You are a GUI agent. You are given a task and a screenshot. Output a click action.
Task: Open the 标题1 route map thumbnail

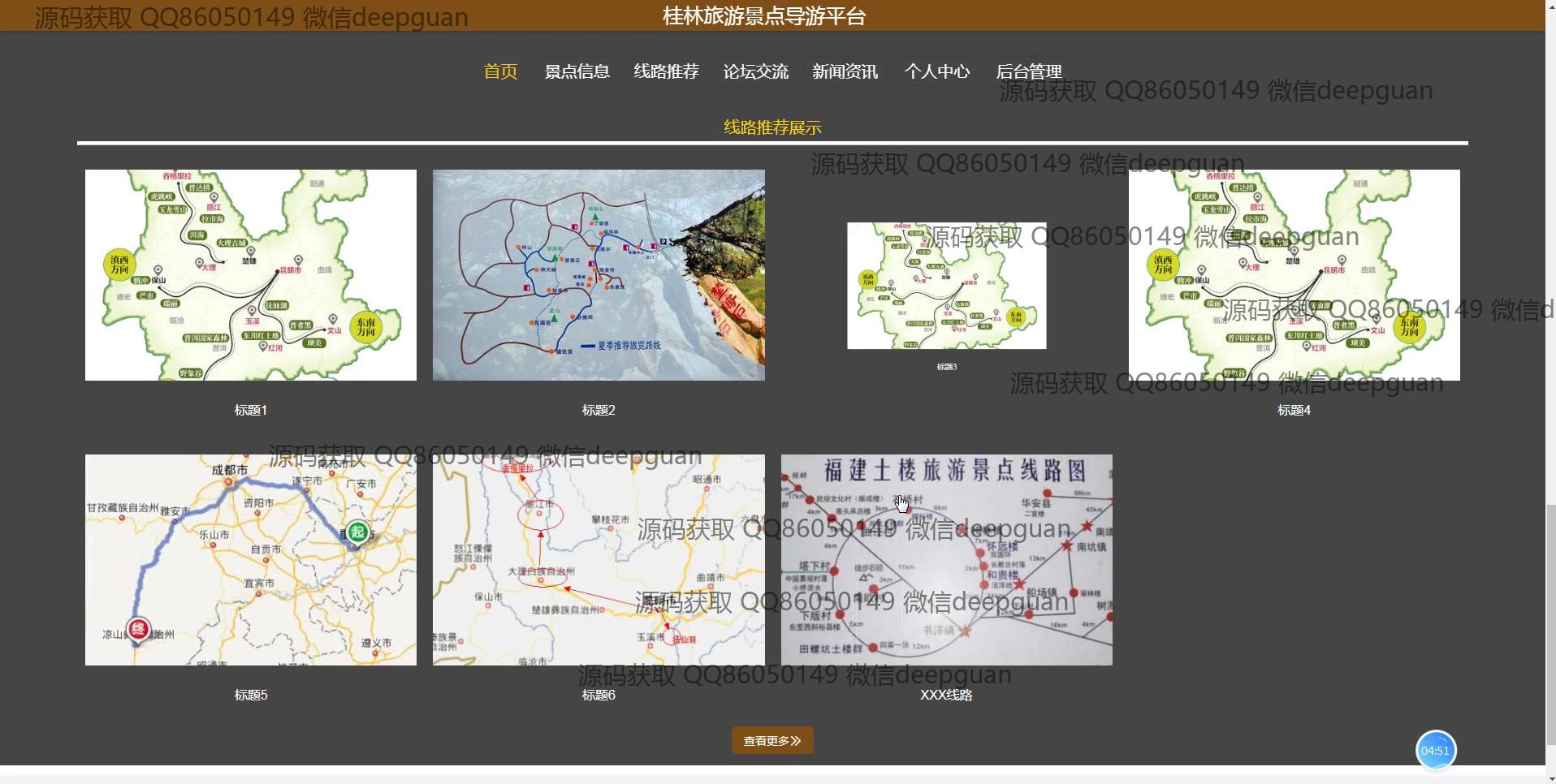click(250, 274)
